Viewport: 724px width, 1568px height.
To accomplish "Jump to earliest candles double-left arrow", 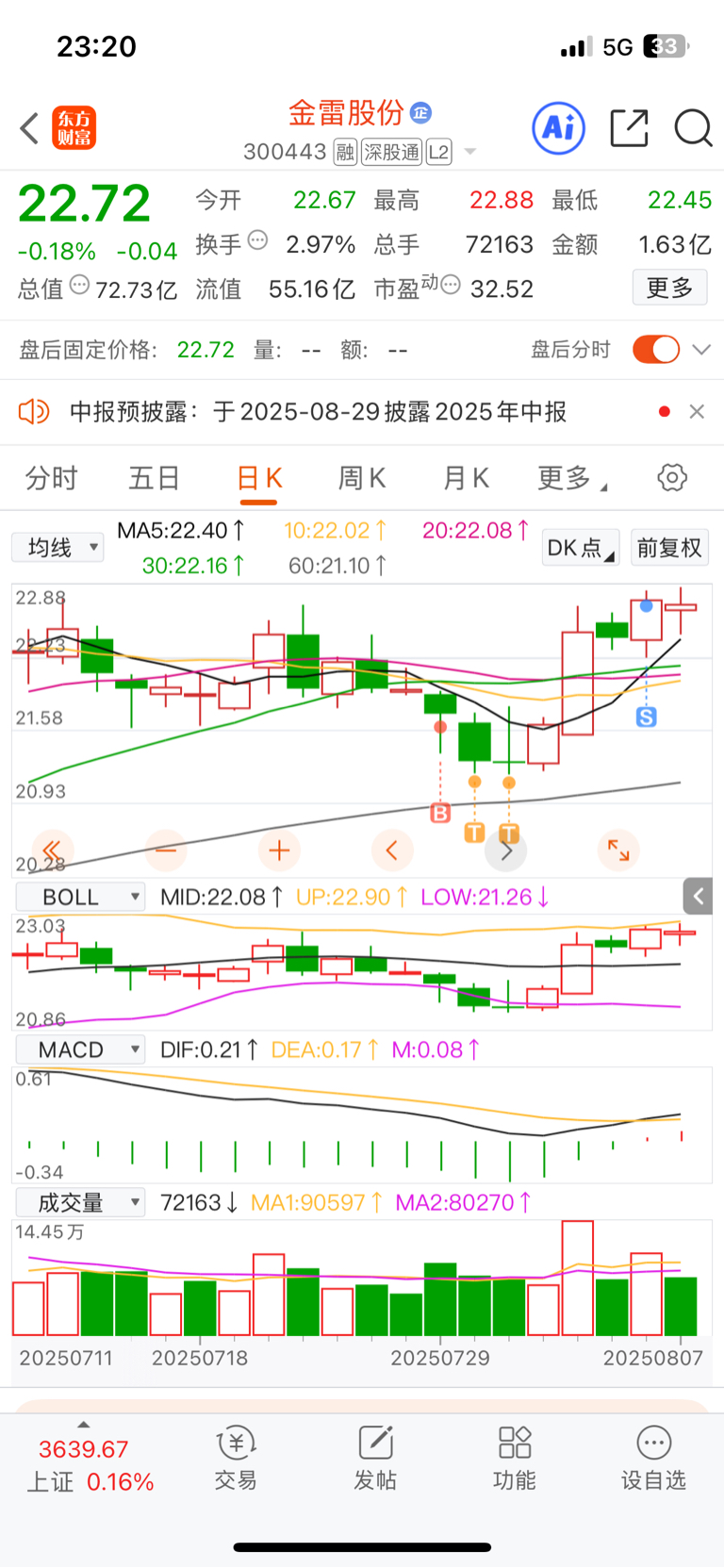I will pyautogui.click(x=53, y=850).
